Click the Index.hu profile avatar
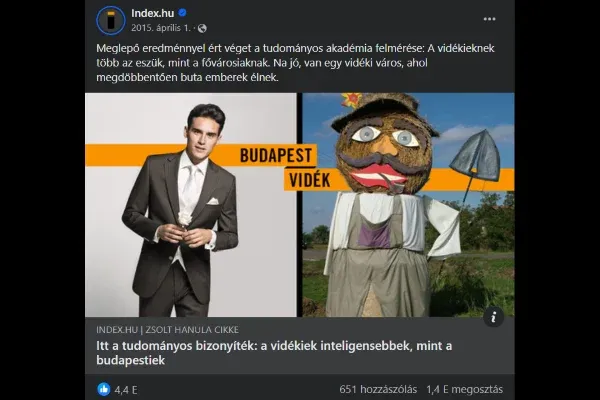 (x=111, y=20)
